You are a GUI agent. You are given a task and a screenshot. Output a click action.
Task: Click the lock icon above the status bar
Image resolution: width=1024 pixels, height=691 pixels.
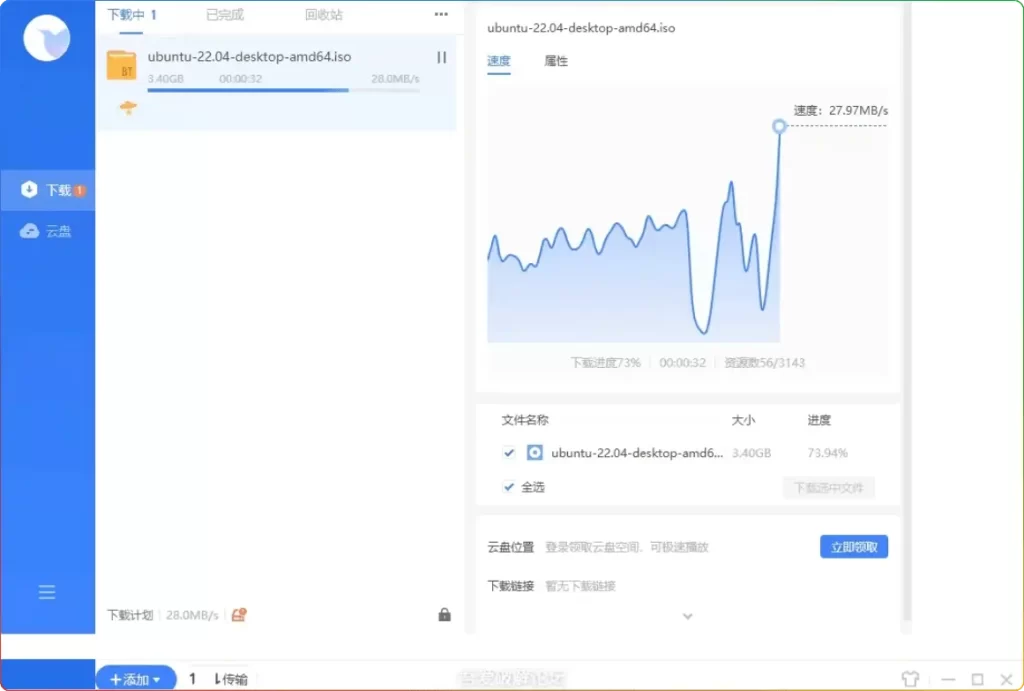point(444,614)
